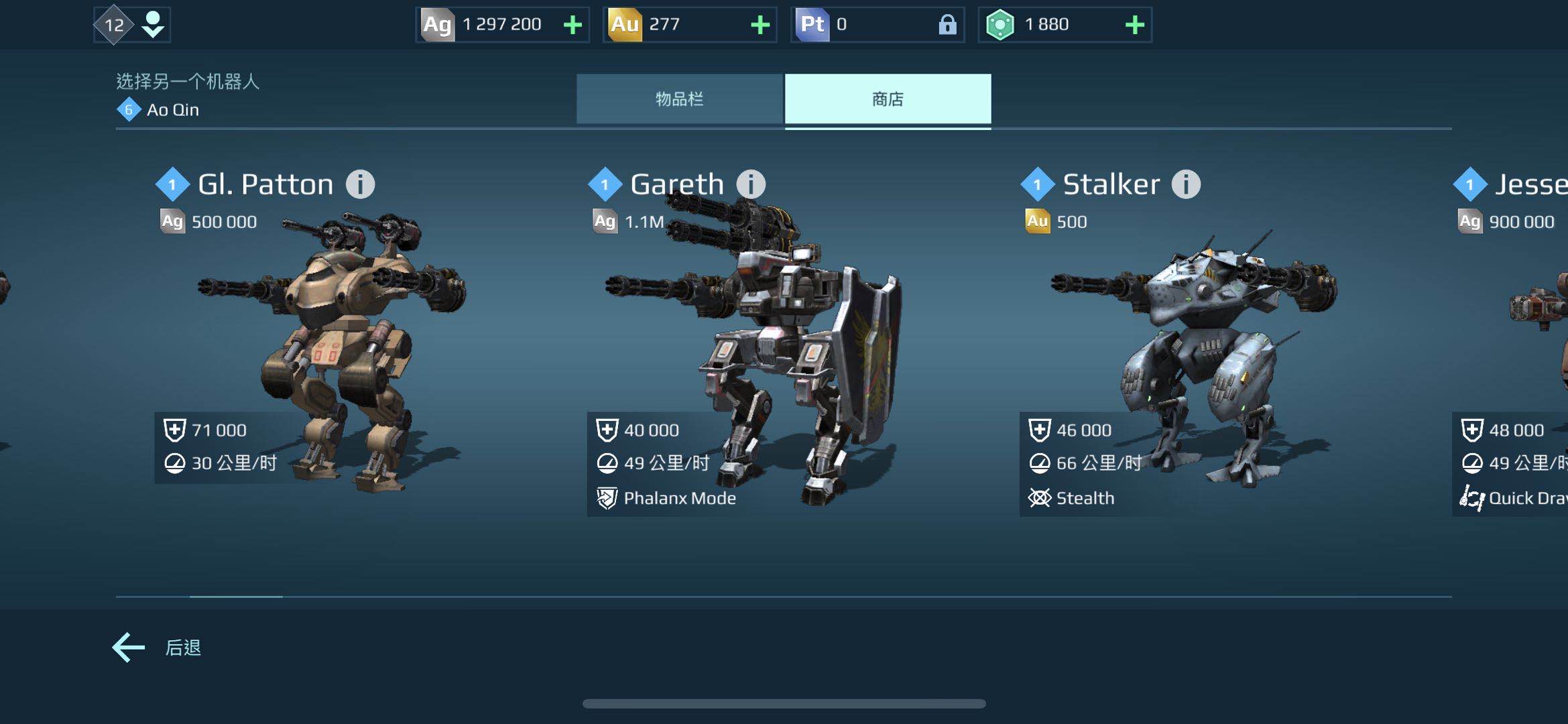Switch to the 物品栏 inventory tab
Screen dimensions: 1568x724
[x=679, y=99]
